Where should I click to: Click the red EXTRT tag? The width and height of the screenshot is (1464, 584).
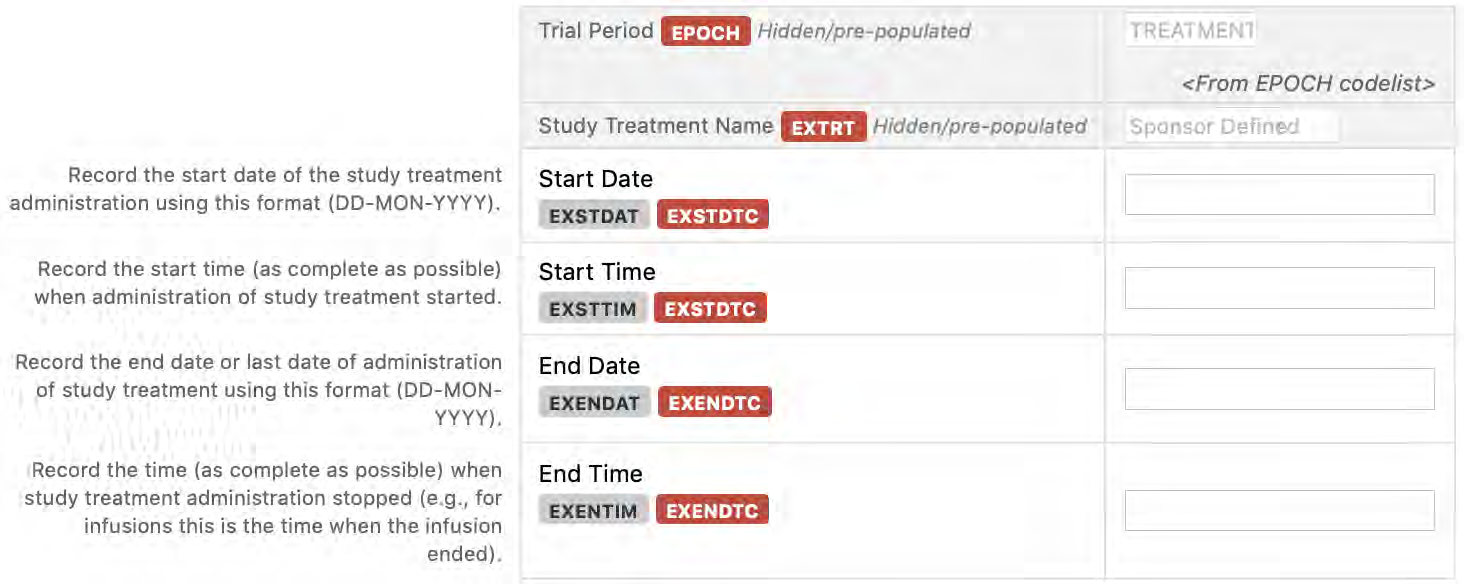(823, 127)
